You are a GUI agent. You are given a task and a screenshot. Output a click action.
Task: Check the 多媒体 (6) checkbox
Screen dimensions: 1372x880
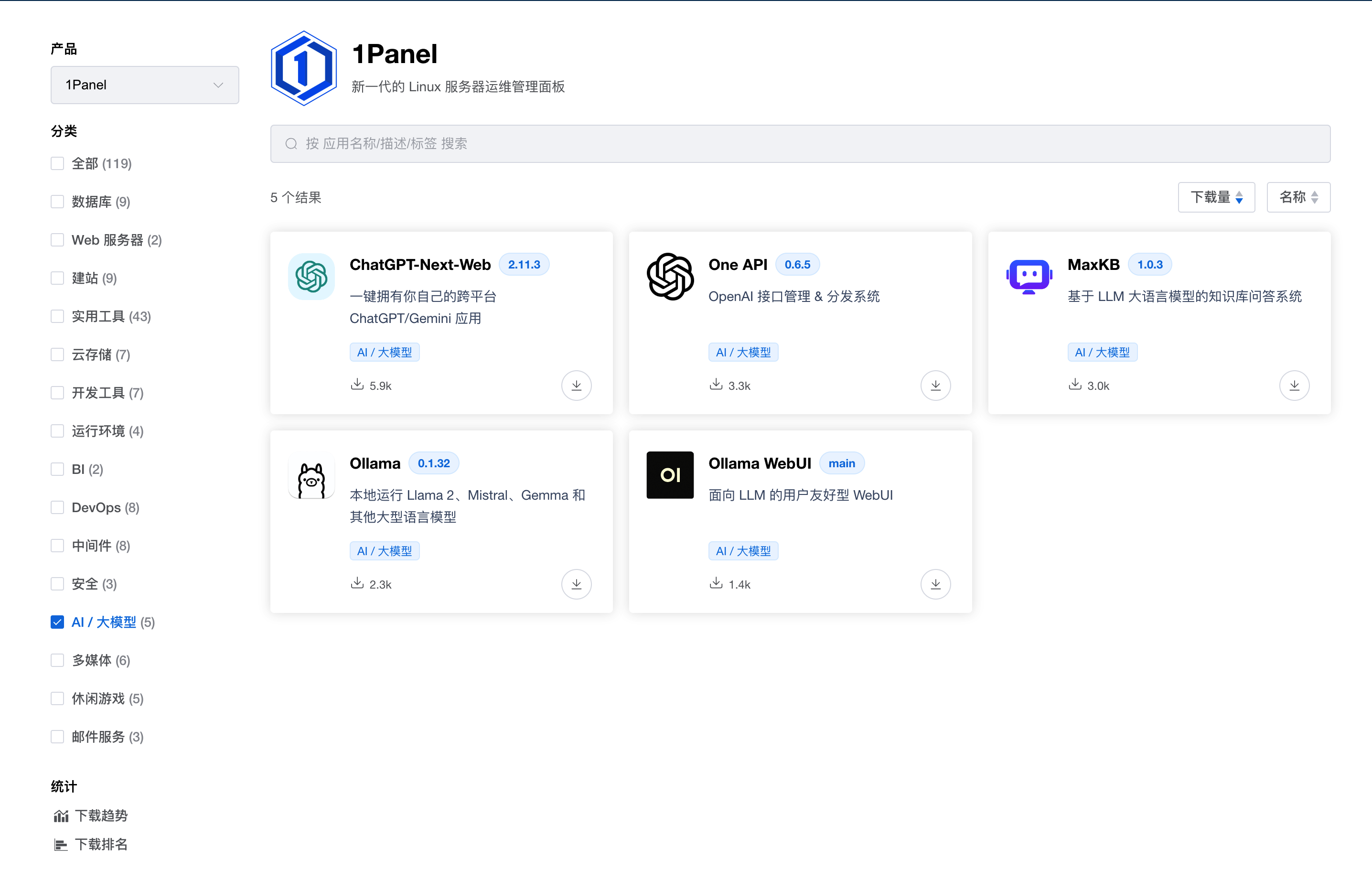57,661
